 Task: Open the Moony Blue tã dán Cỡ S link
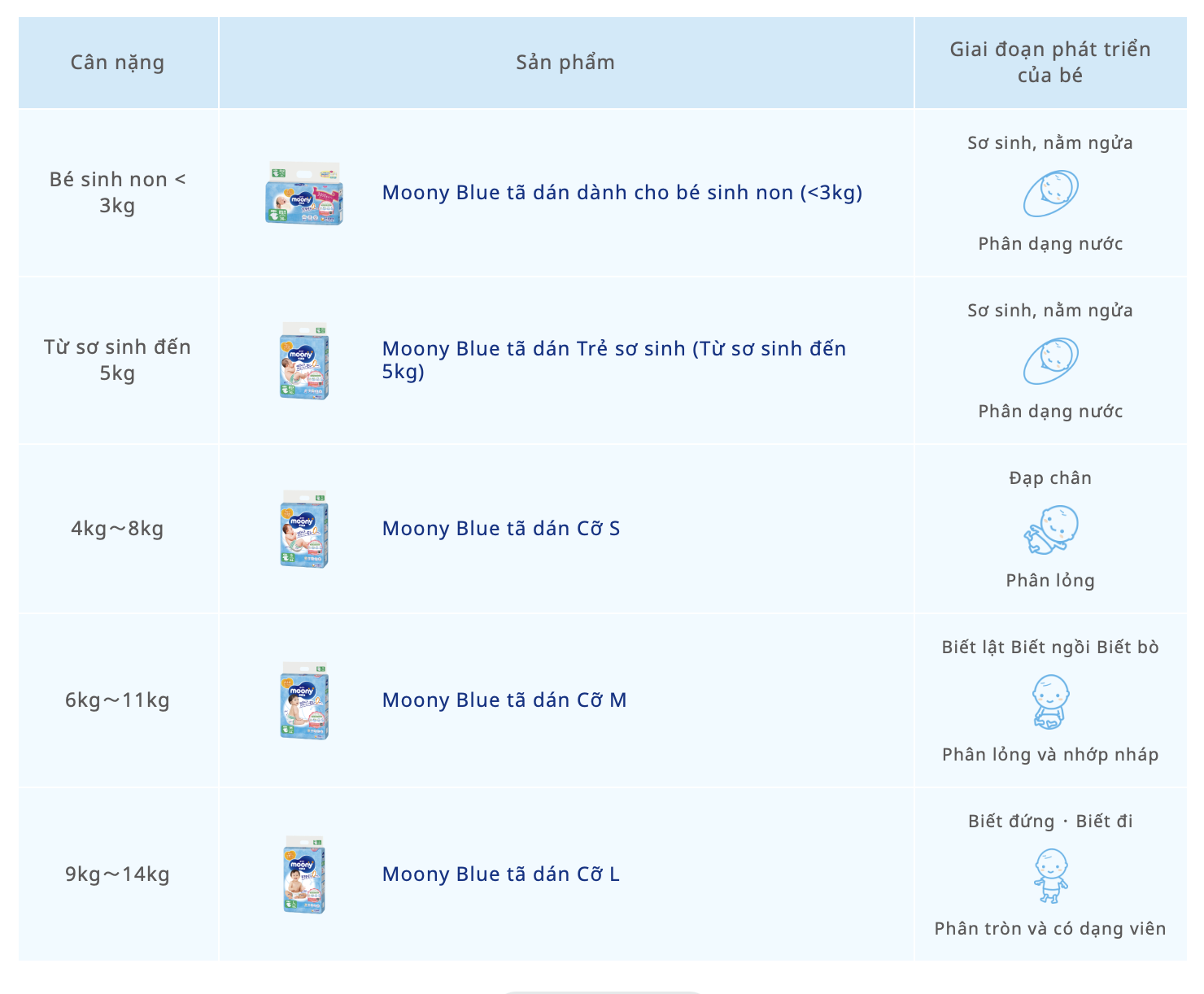click(501, 529)
